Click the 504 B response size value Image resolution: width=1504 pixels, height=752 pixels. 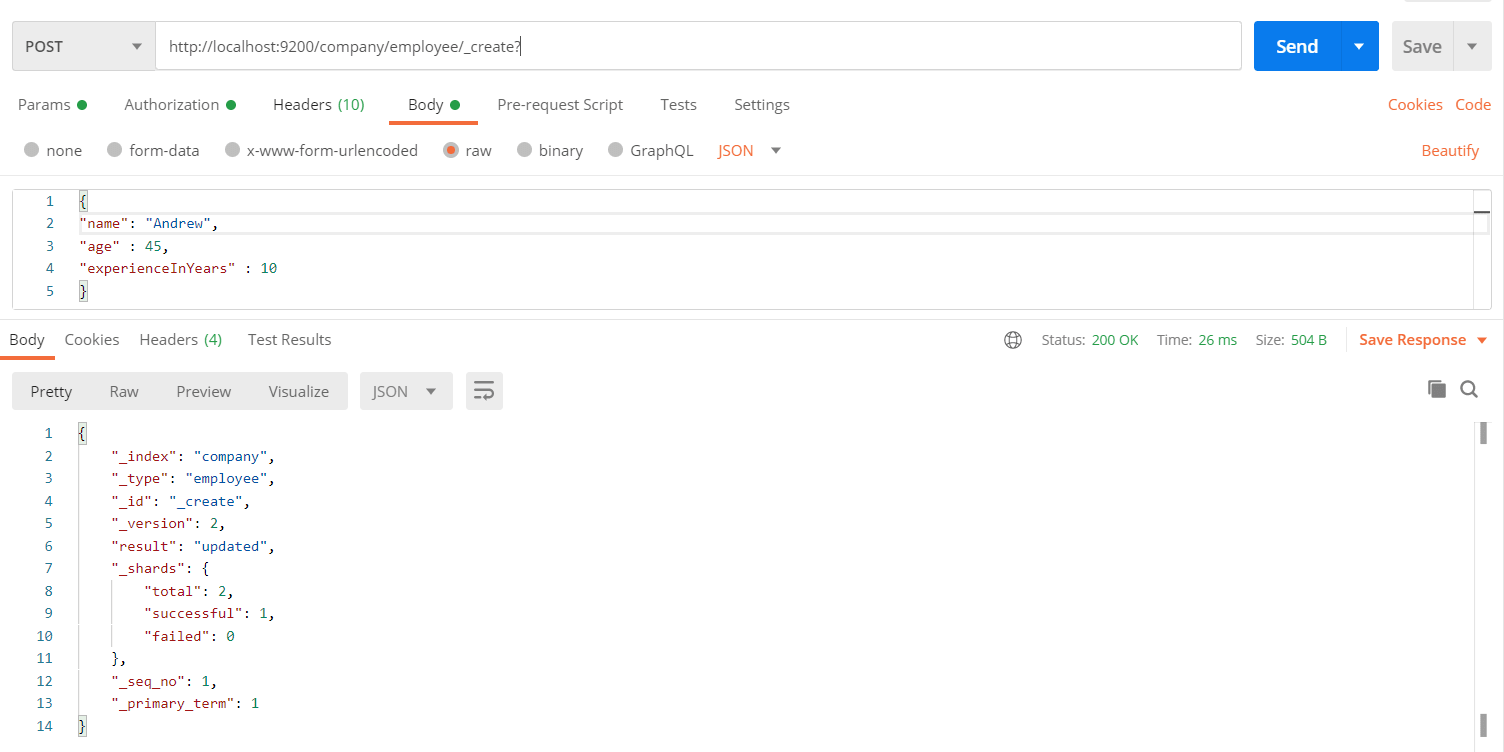pos(1309,340)
